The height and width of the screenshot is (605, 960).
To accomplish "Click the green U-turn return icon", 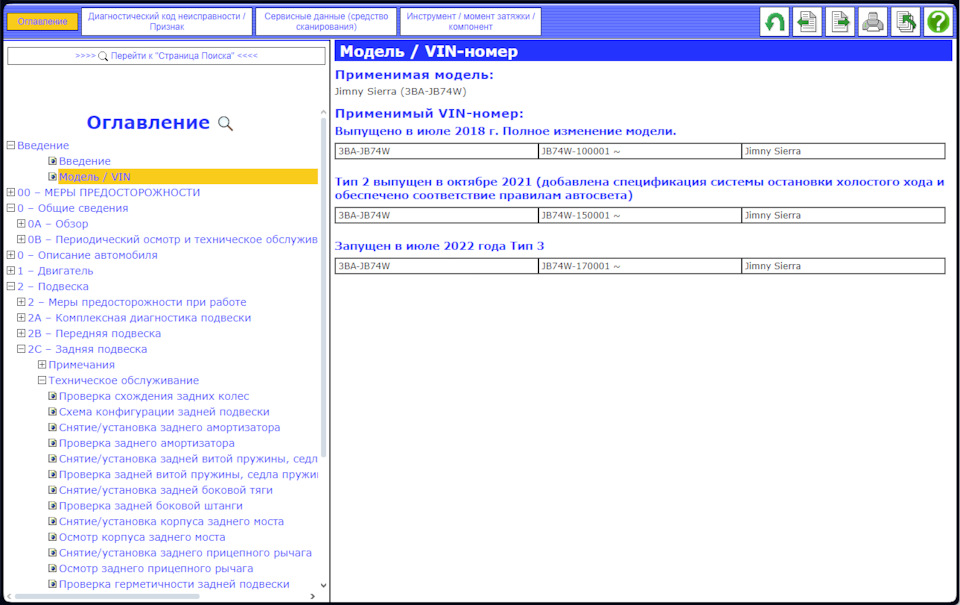I will point(774,22).
